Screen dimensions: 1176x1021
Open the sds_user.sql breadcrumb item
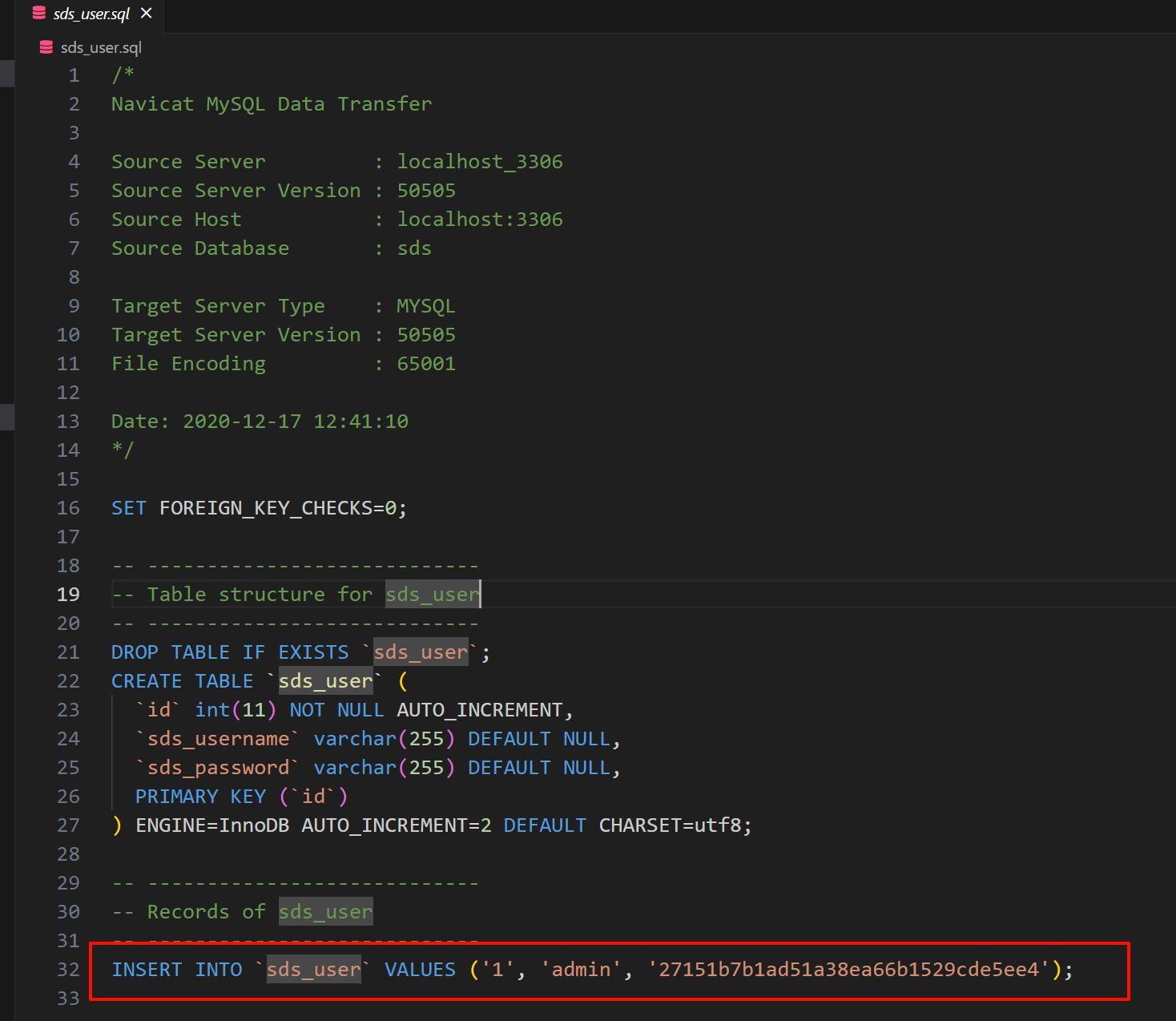(101, 47)
